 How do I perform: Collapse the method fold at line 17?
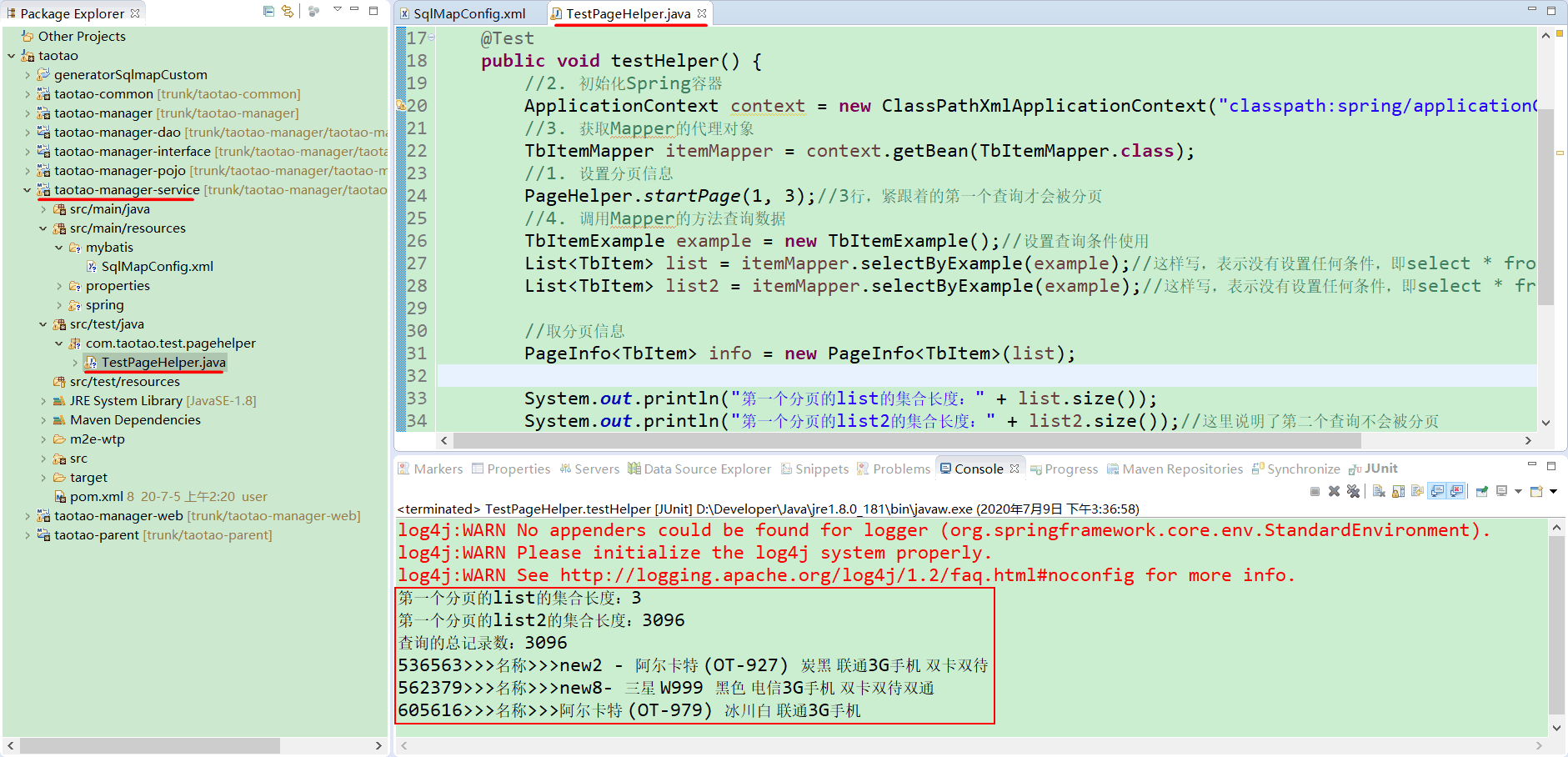pos(432,38)
